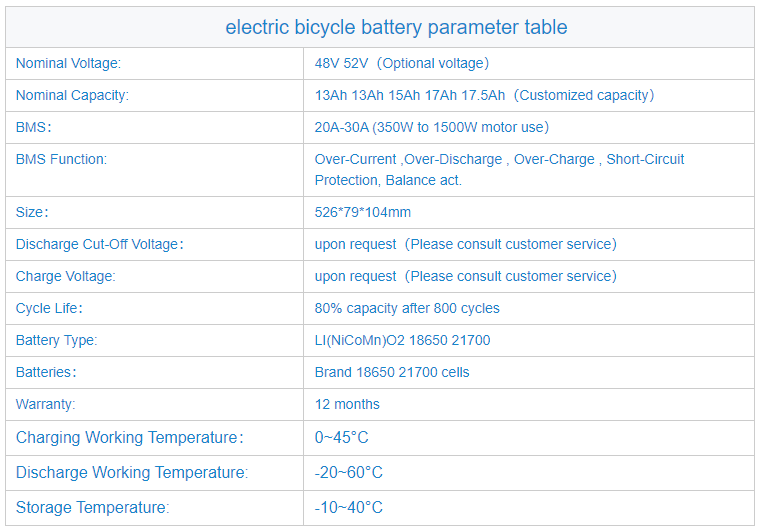Screen dimensions: 758x529
Task: Click the 'Brand 18650 21700 cells' value
Action: [392, 372]
